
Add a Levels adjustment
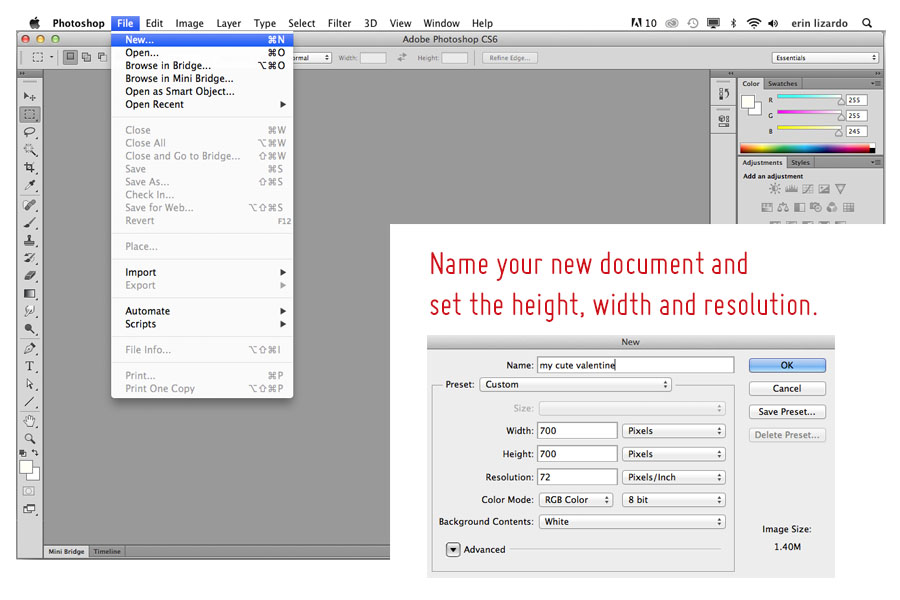click(x=792, y=189)
